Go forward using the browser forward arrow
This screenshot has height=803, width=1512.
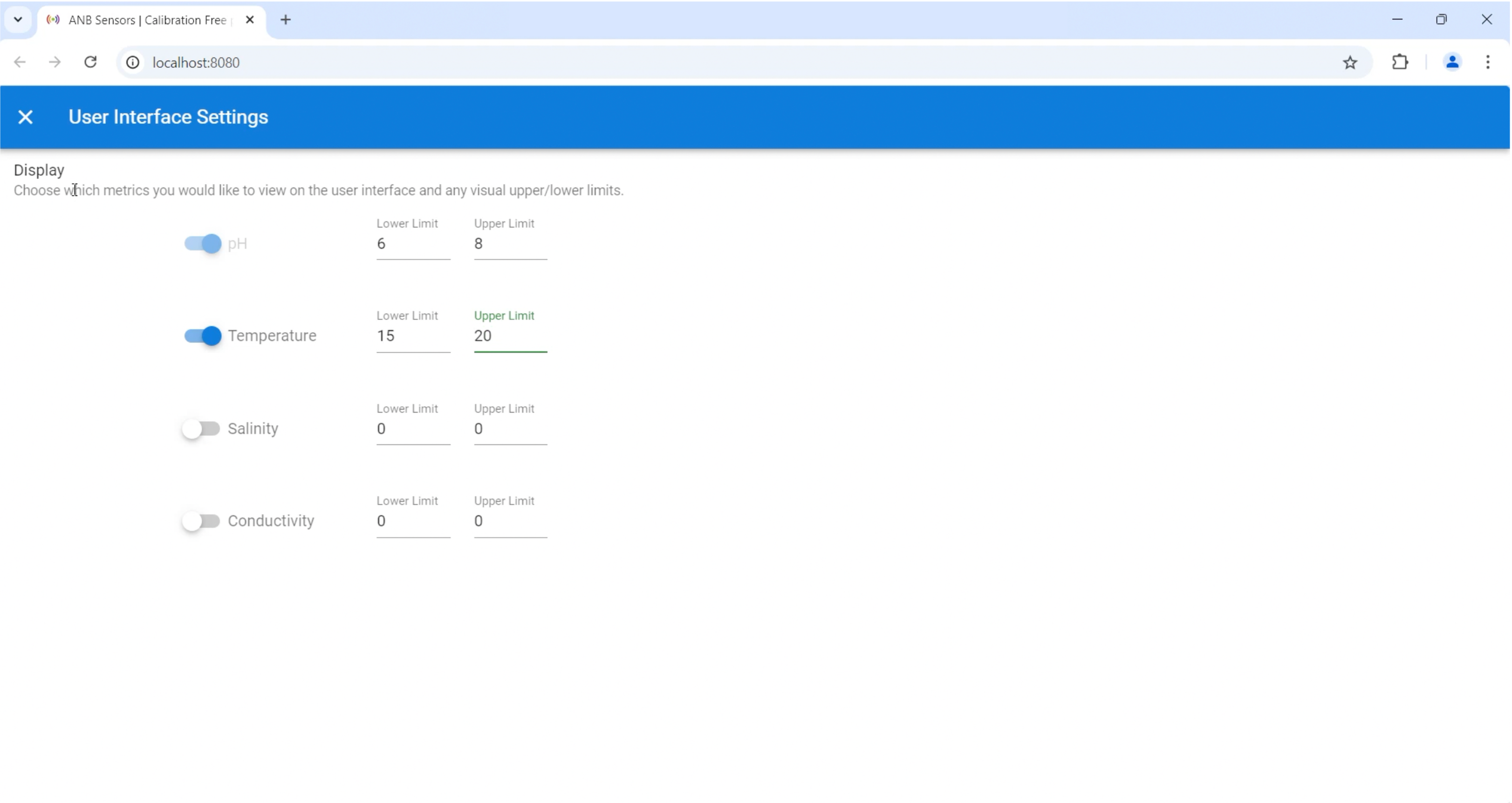click(x=55, y=62)
